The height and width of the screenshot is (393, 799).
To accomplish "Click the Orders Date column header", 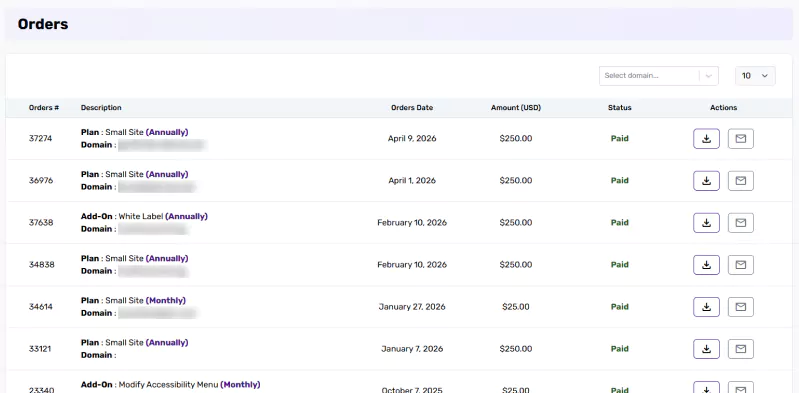I will coord(412,108).
